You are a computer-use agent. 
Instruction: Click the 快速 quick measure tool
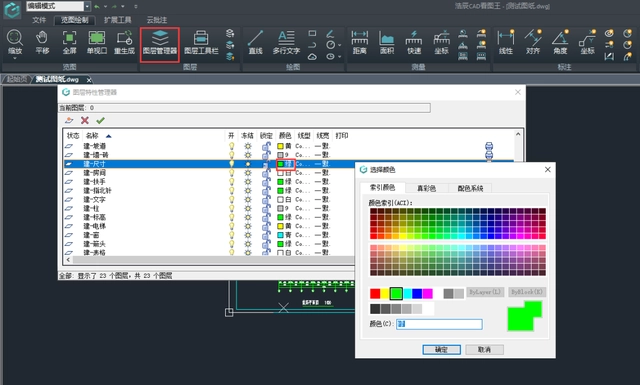tap(413, 42)
